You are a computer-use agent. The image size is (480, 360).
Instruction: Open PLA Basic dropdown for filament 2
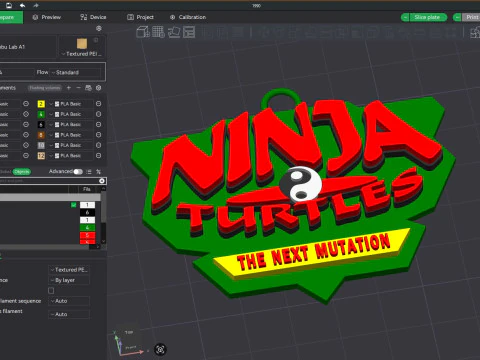click(71, 104)
